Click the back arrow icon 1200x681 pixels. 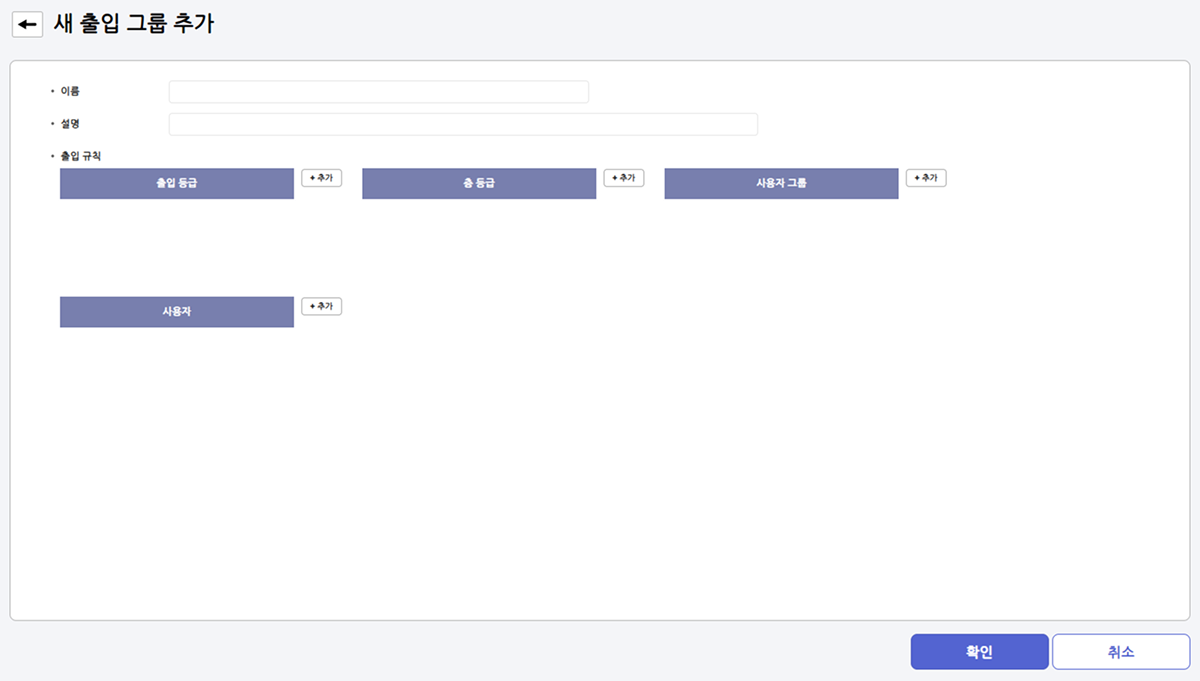click(28, 25)
